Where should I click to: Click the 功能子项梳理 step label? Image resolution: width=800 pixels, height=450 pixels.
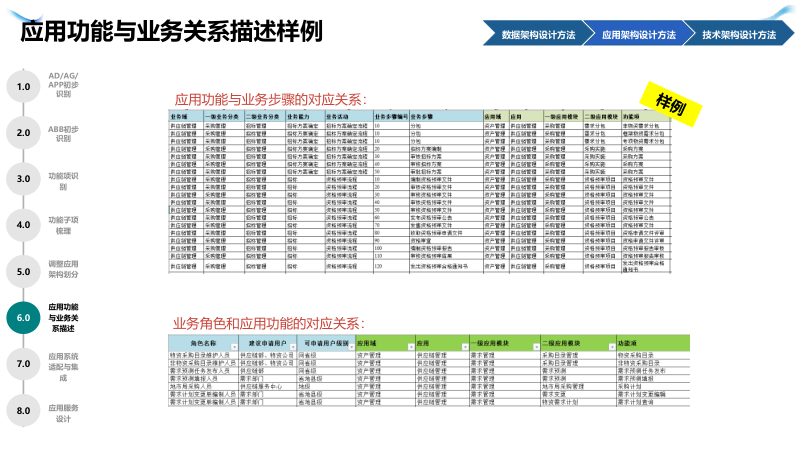[63, 225]
